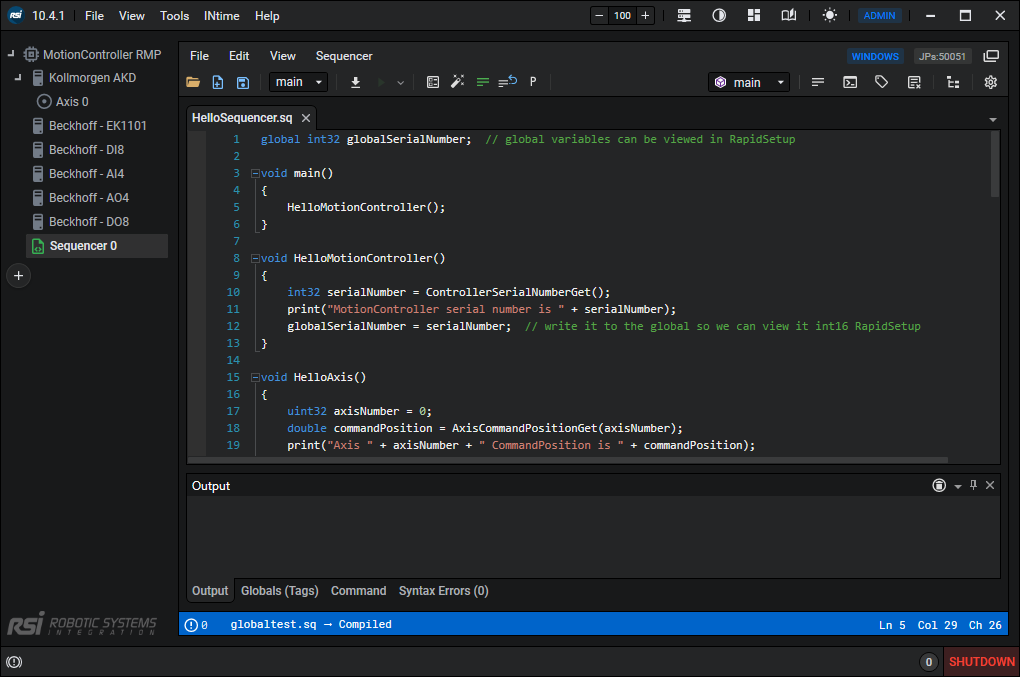The image size is (1020, 677).
Task: Open the tab list dropdown arrow
Action: [x=993, y=120]
